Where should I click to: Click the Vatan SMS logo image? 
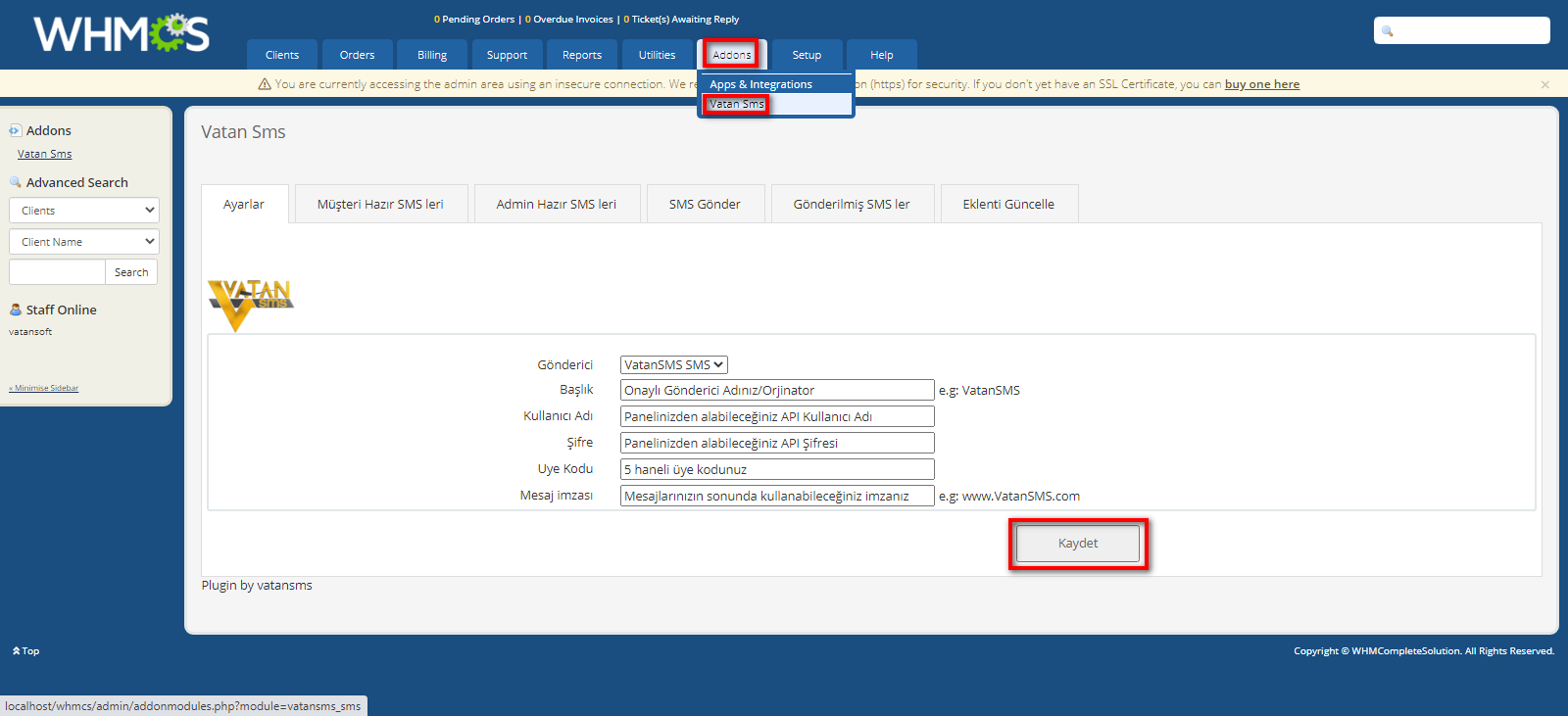click(251, 305)
